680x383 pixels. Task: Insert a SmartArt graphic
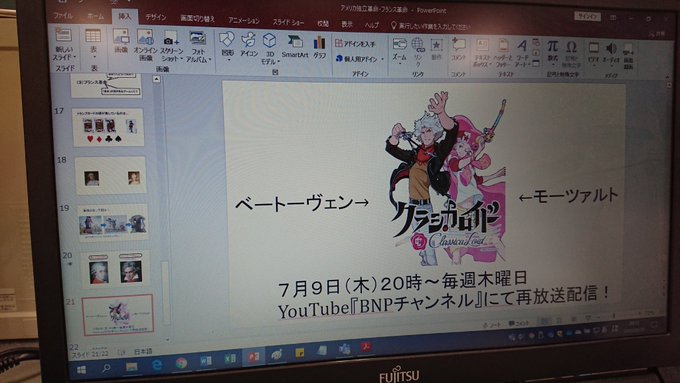coord(294,46)
